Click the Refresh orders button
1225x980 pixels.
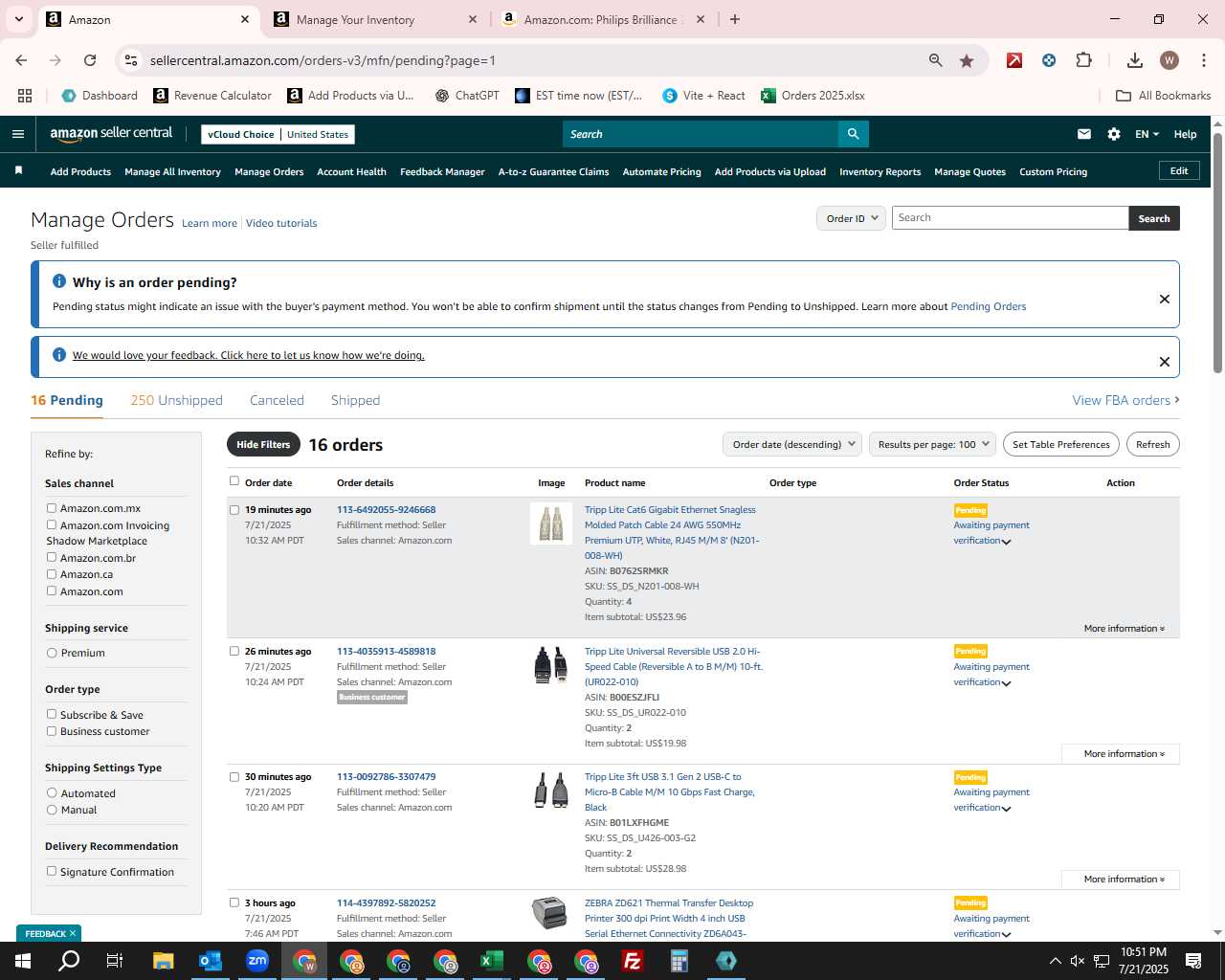[1152, 444]
